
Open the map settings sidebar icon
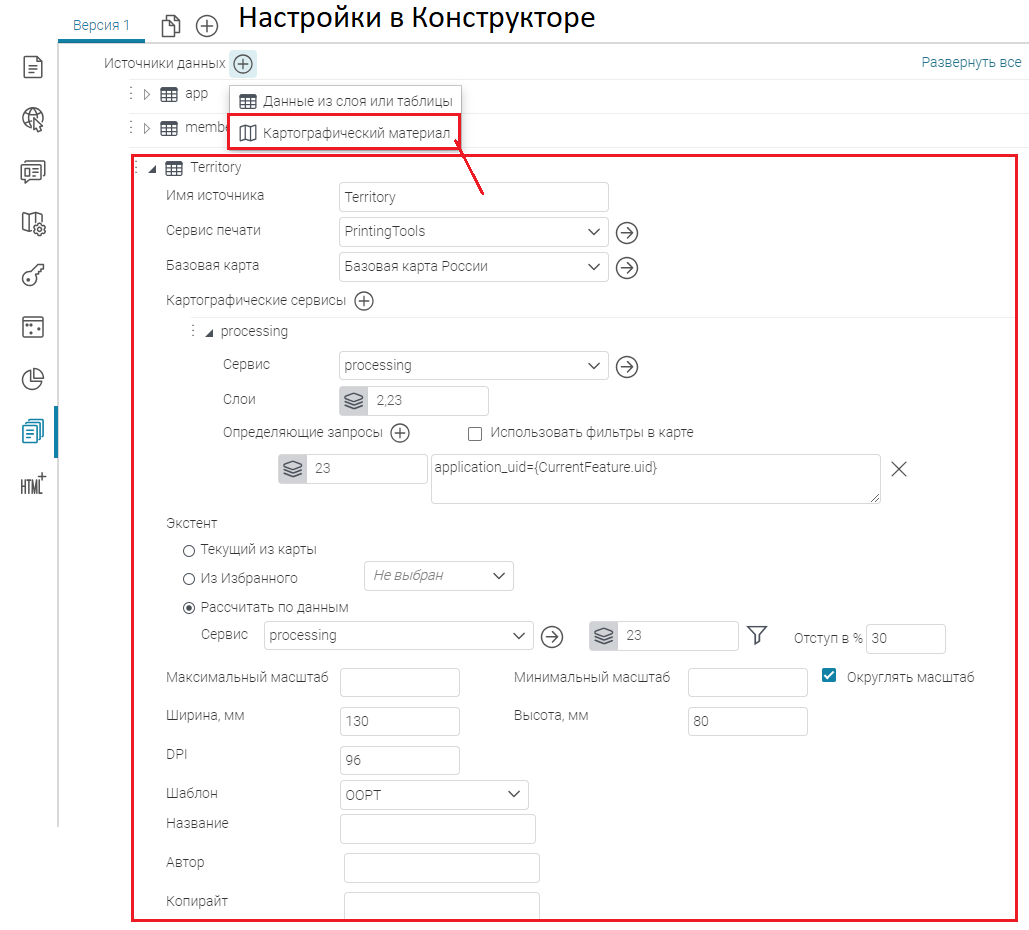point(33,224)
